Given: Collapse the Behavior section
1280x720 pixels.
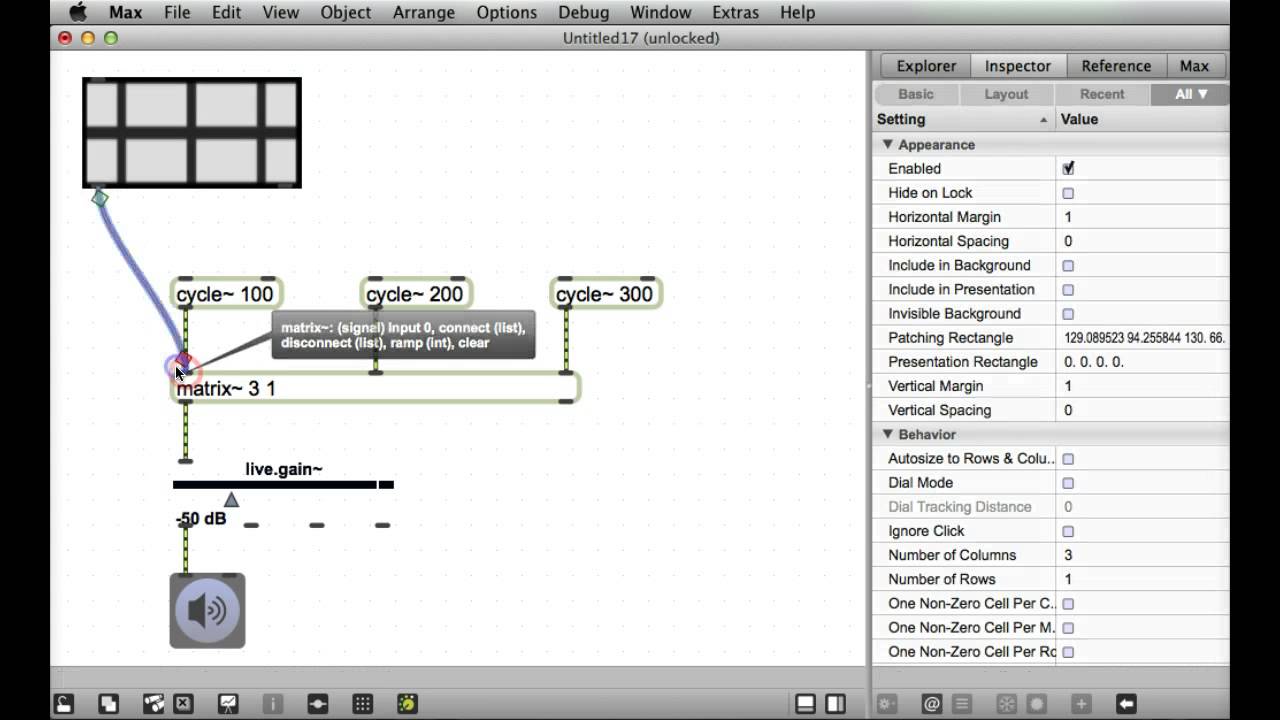Looking at the screenshot, I should pyautogui.click(x=887, y=435).
